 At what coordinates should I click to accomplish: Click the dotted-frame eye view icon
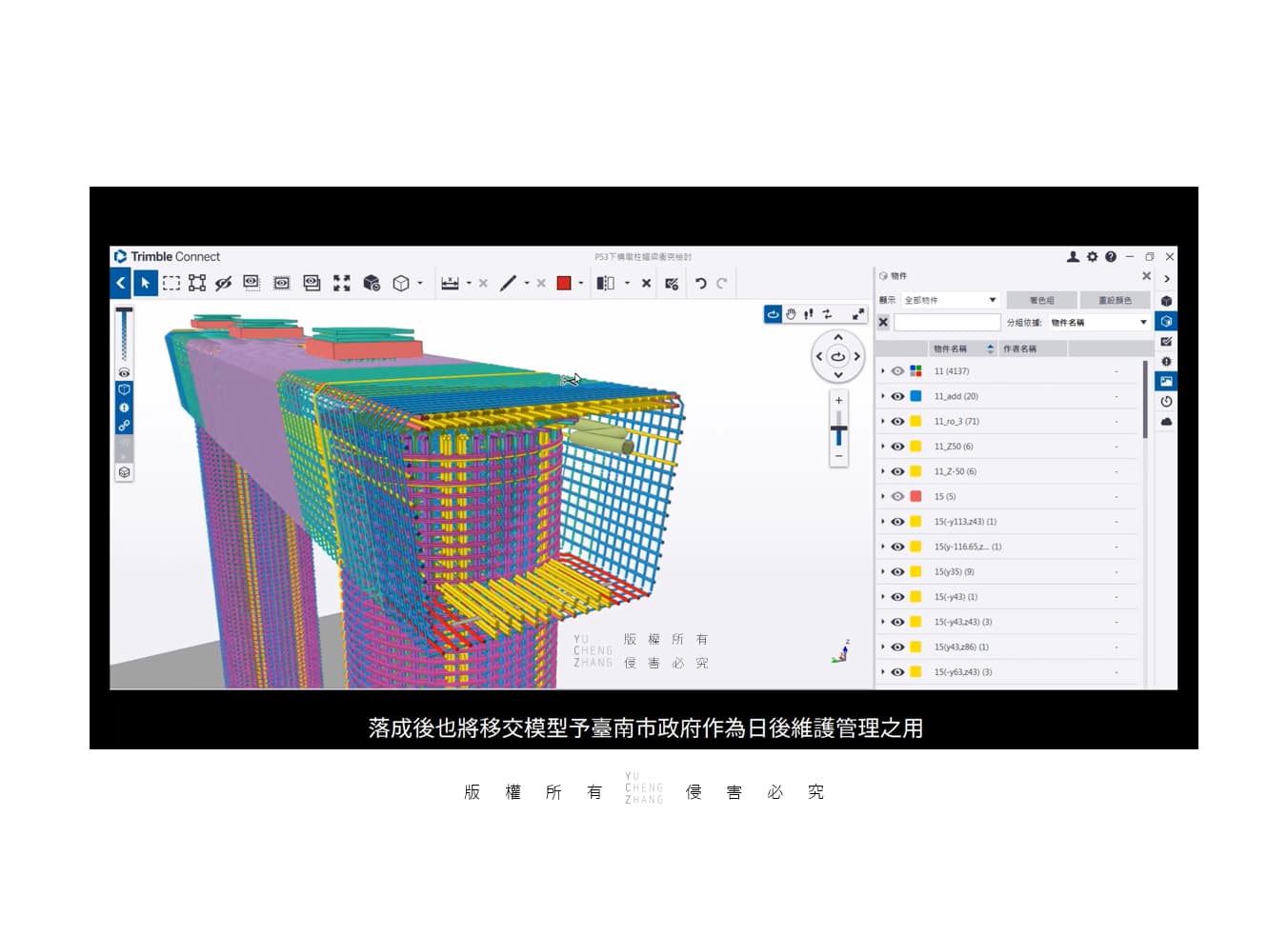281,283
